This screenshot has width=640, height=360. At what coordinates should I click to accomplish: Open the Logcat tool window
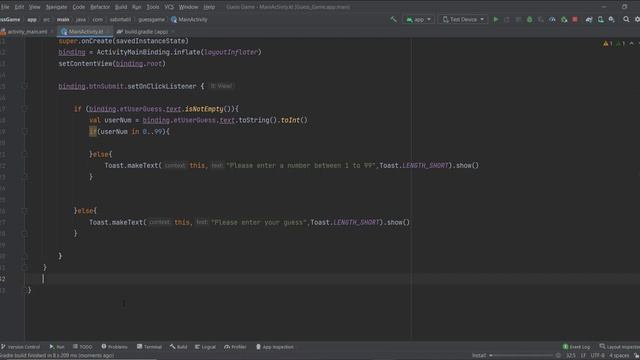[x=205, y=347]
